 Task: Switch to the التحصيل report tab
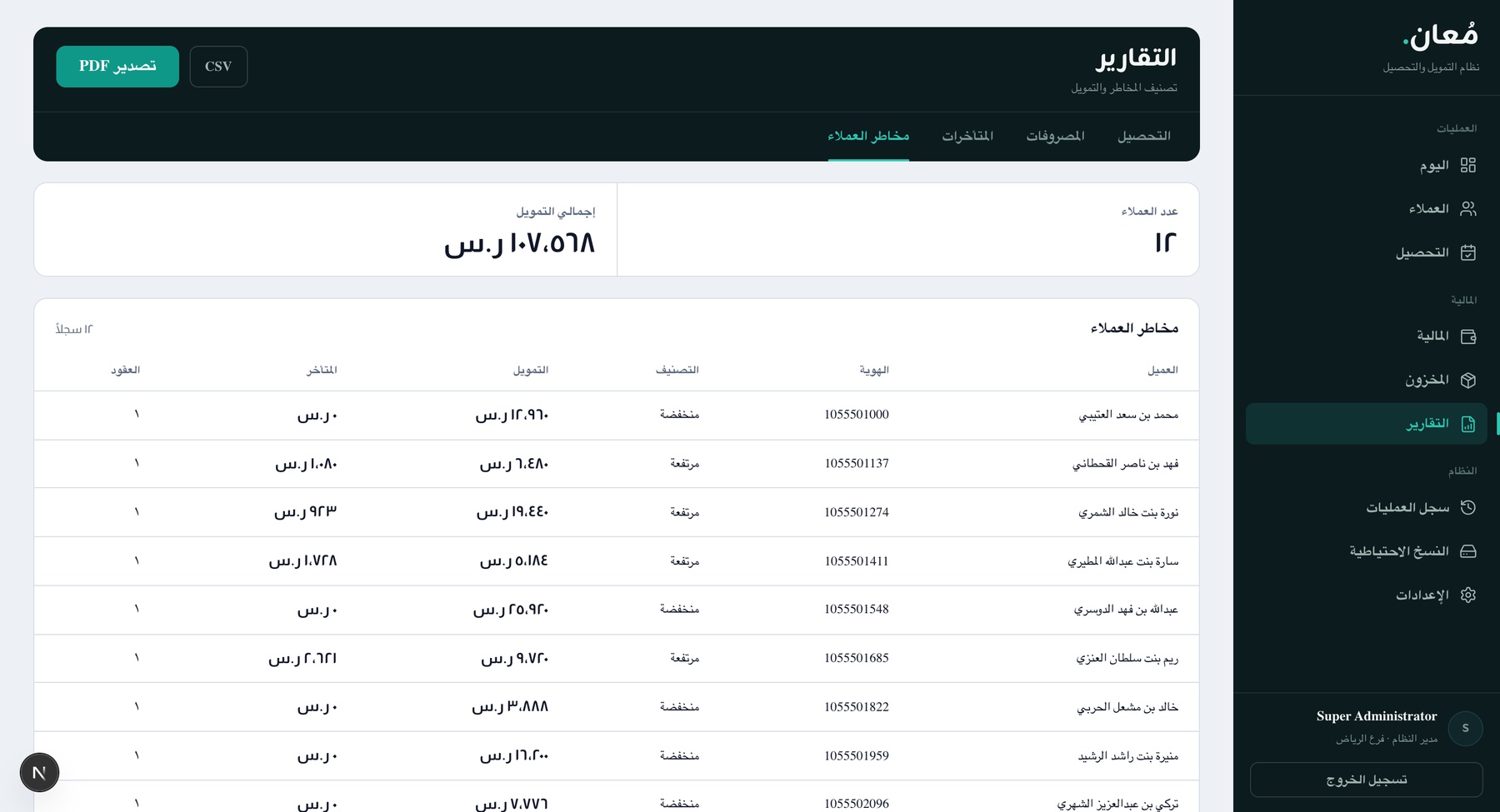tap(1143, 136)
